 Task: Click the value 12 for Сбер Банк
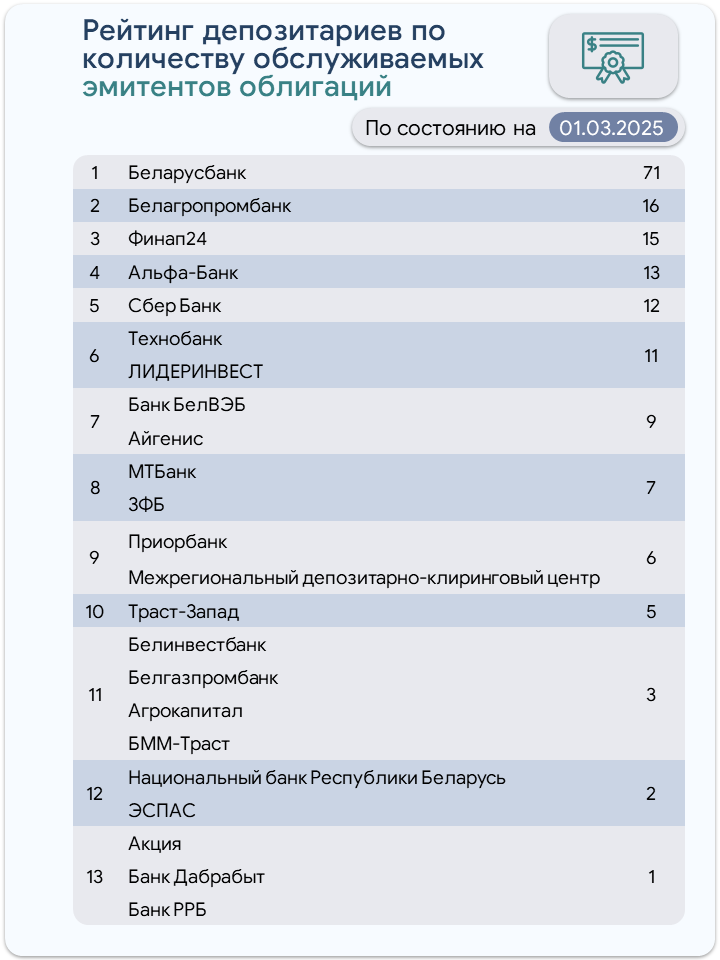click(651, 306)
